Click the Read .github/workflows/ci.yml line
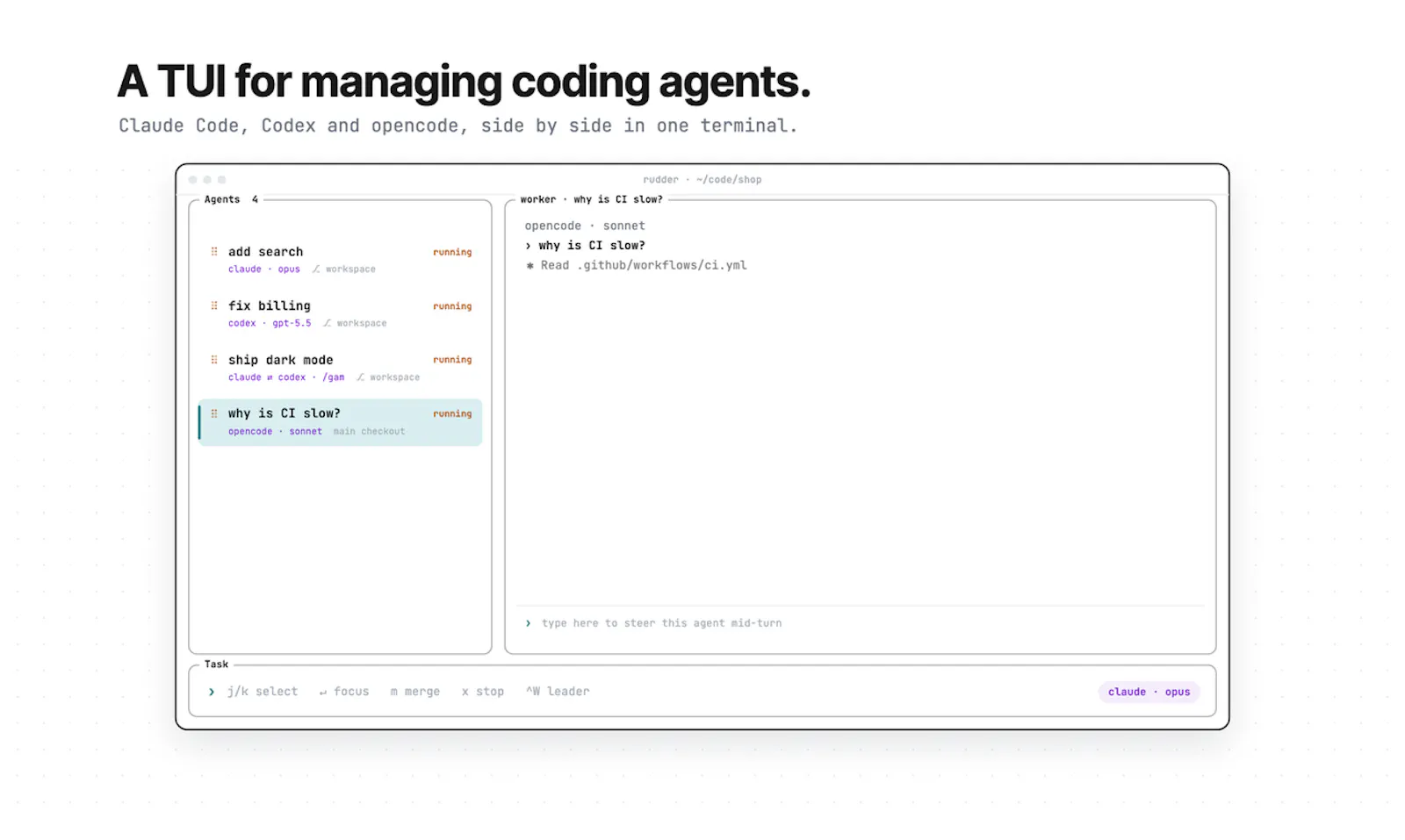 (644, 265)
